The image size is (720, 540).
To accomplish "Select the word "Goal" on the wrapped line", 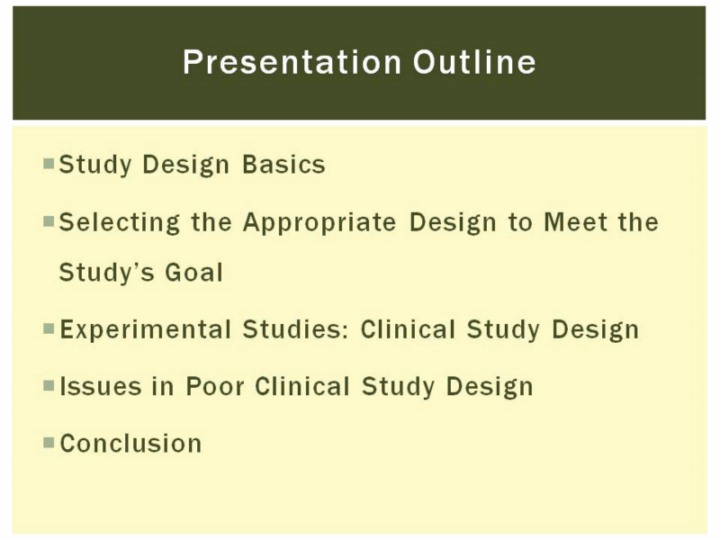I will (x=191, y=272).
